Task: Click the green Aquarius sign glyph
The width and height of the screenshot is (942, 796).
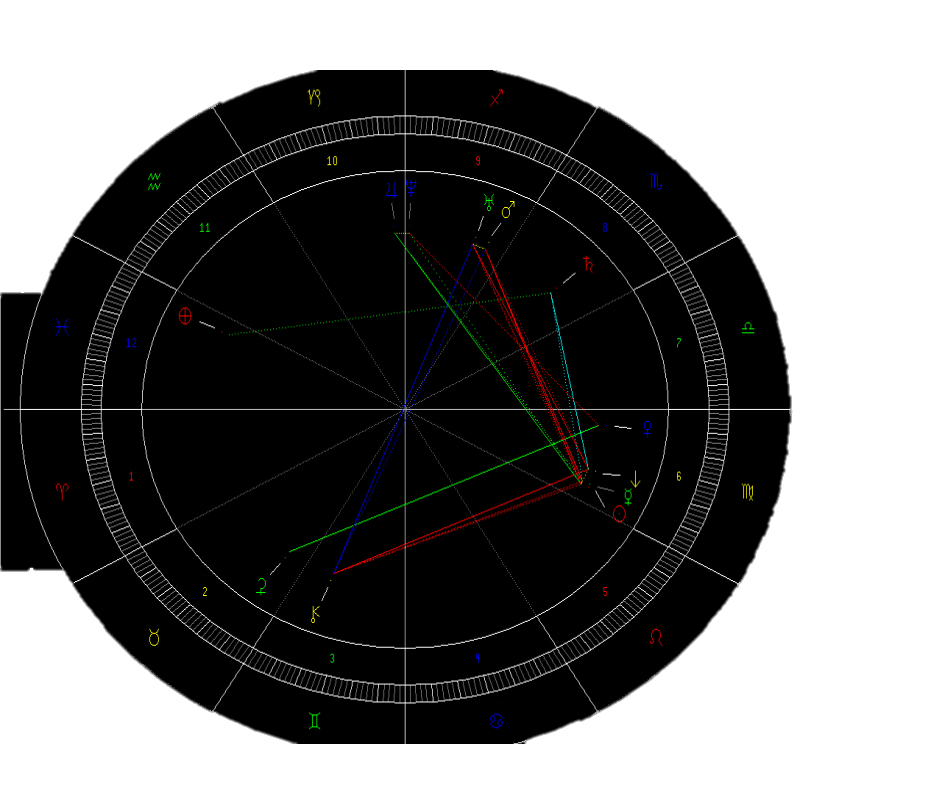Action: tap(154, 182)
